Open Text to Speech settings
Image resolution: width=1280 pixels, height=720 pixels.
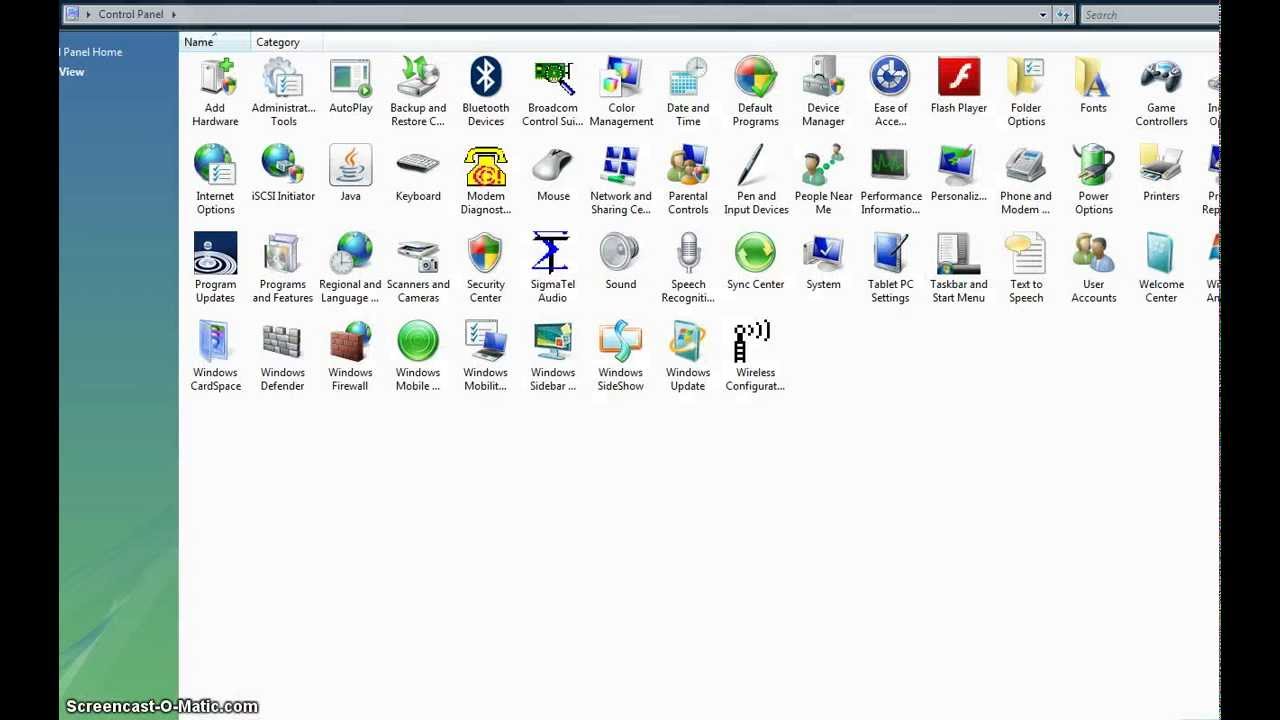pyautogui.click(x=1026, y=268)
